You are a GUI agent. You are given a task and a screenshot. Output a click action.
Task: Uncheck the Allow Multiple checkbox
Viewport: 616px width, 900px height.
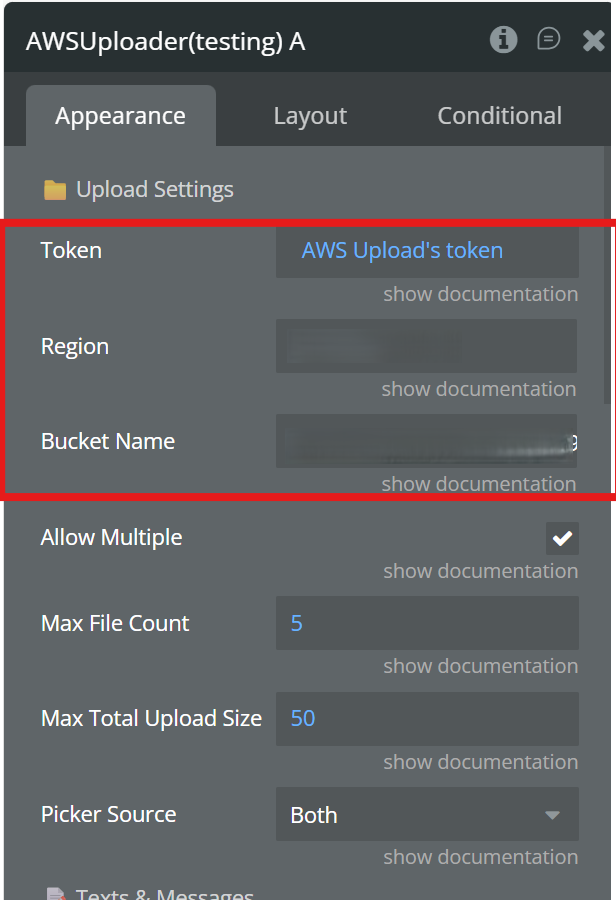click(x=562, y=538)
